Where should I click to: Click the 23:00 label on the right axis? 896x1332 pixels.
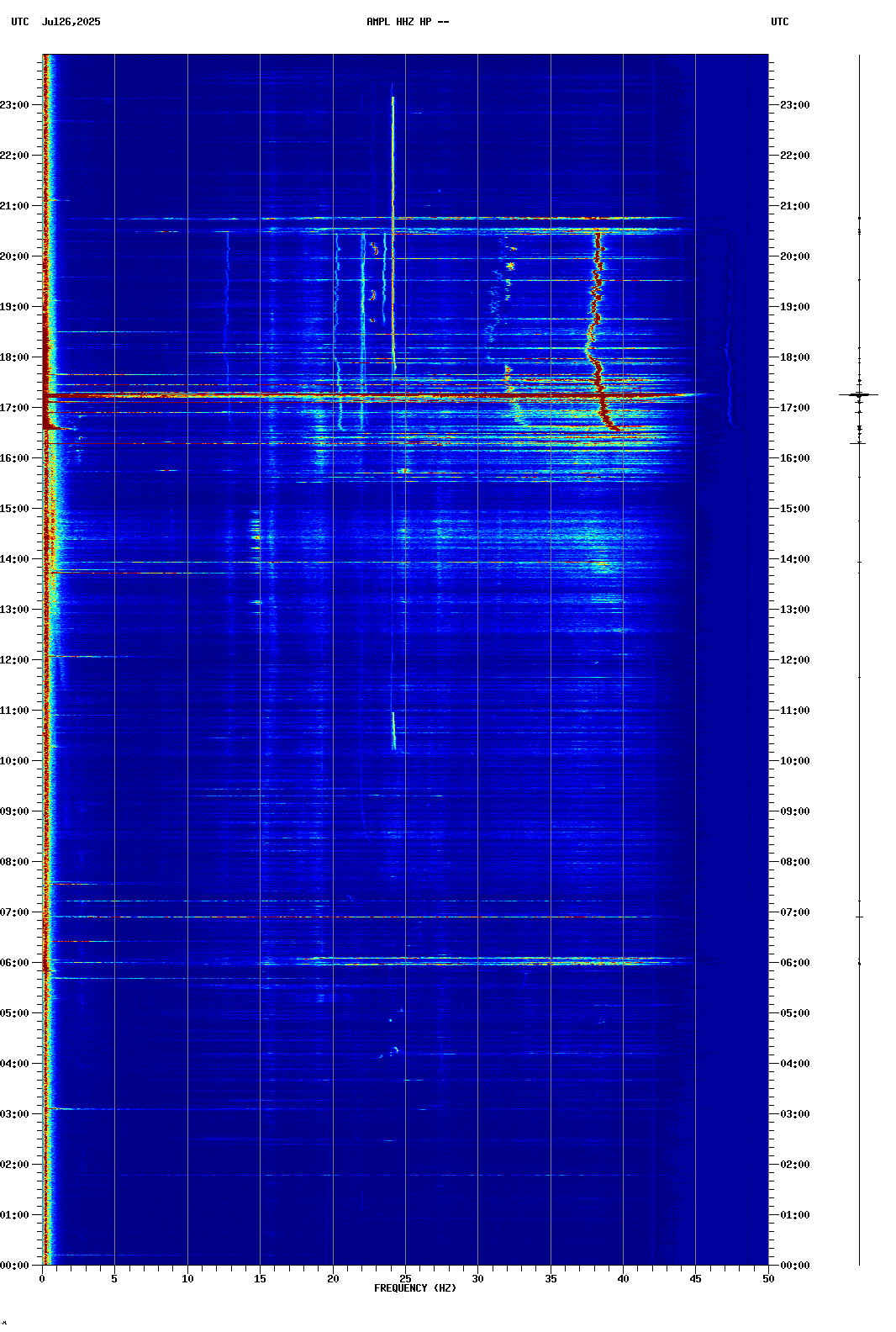(x=795, y=105)
